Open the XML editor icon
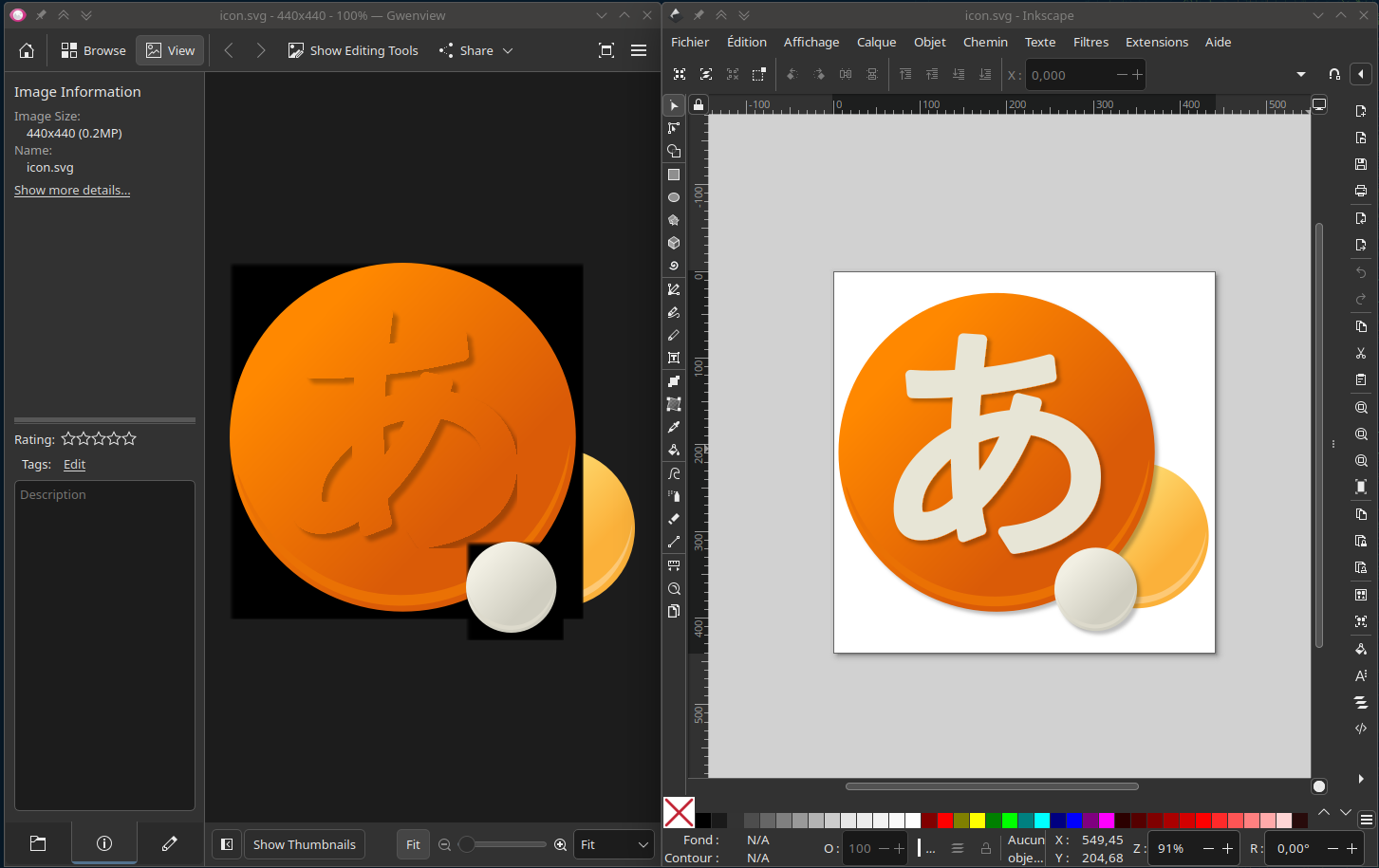 pyautogui.click(x=1361, y=729)
